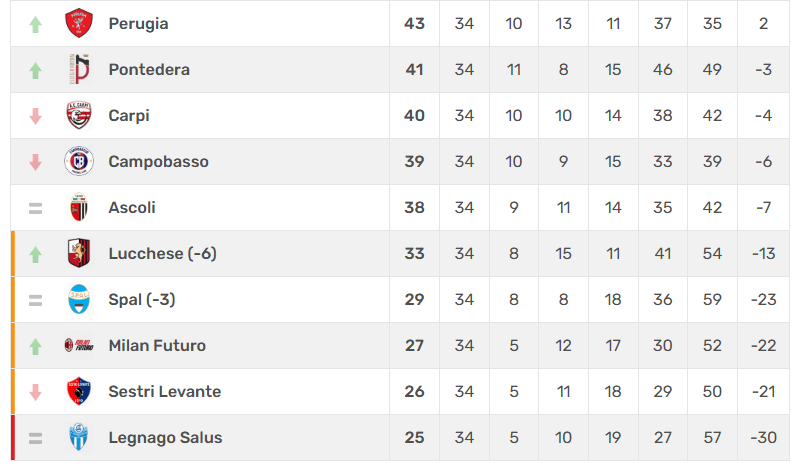Click Spal's -23 goal difference cell
This screenshot has width=803, height=468.
click(x=763, y=300)
